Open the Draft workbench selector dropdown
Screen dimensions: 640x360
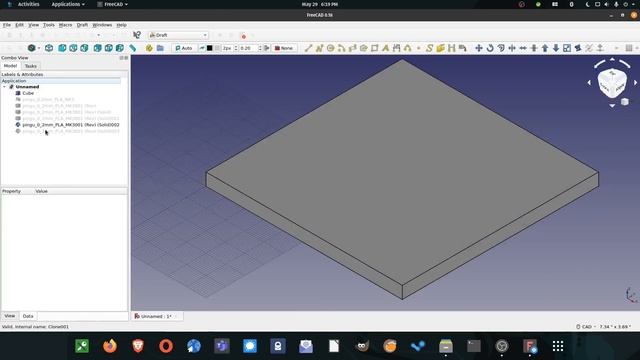[x=178, y=35]
